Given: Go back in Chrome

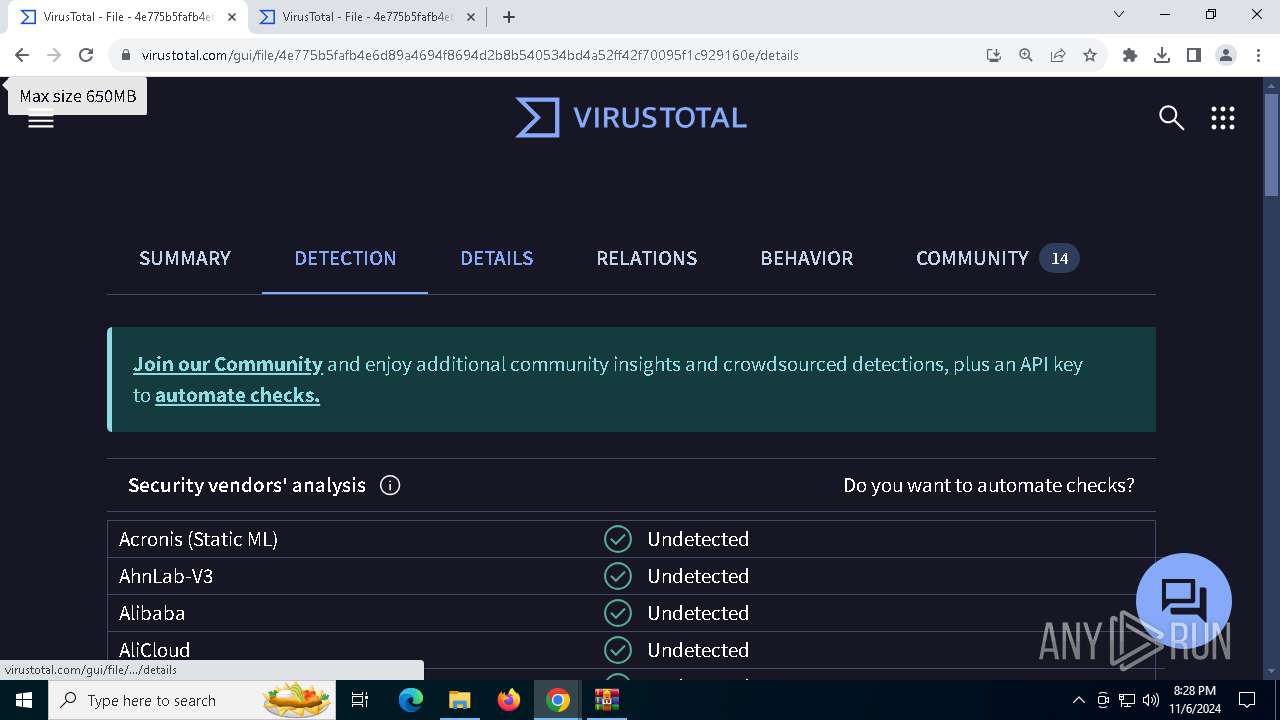Looking at the screenshot, I should click(22, 55).
